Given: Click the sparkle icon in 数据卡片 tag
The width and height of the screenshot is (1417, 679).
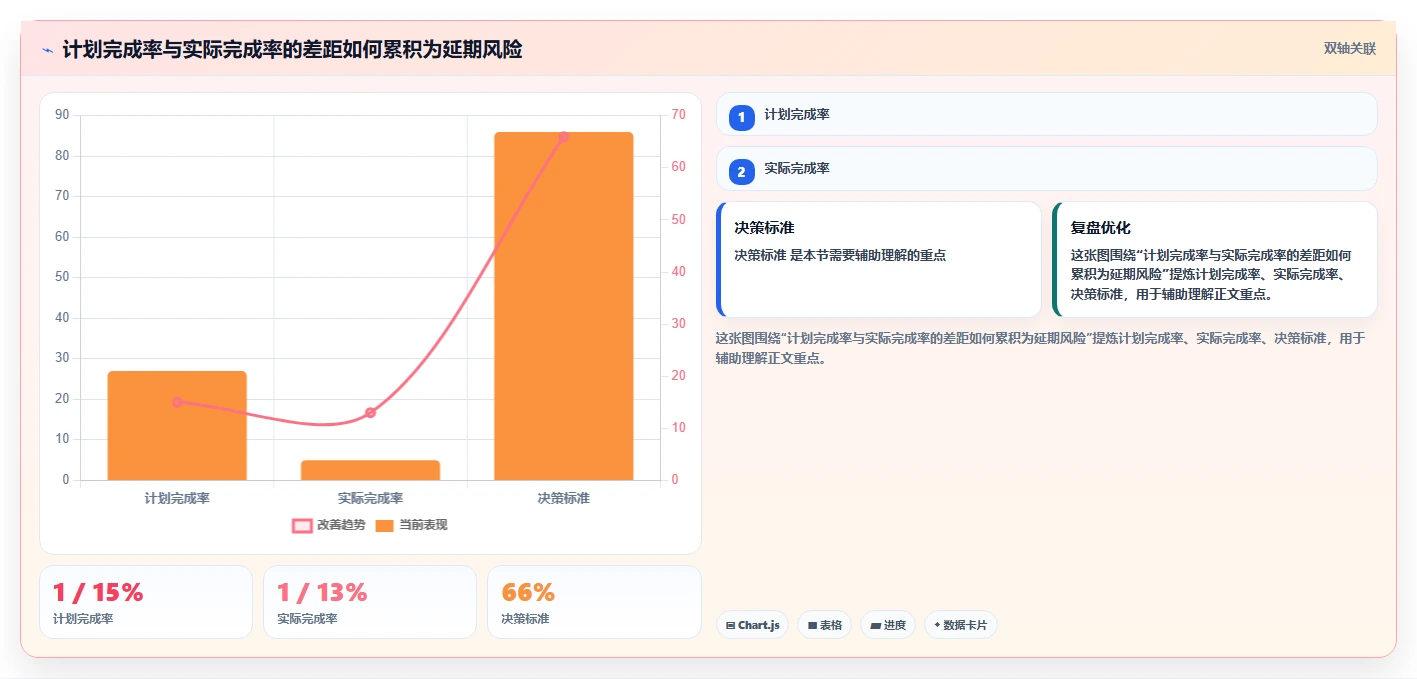Looking at the screenshot, I should point(937,625).
